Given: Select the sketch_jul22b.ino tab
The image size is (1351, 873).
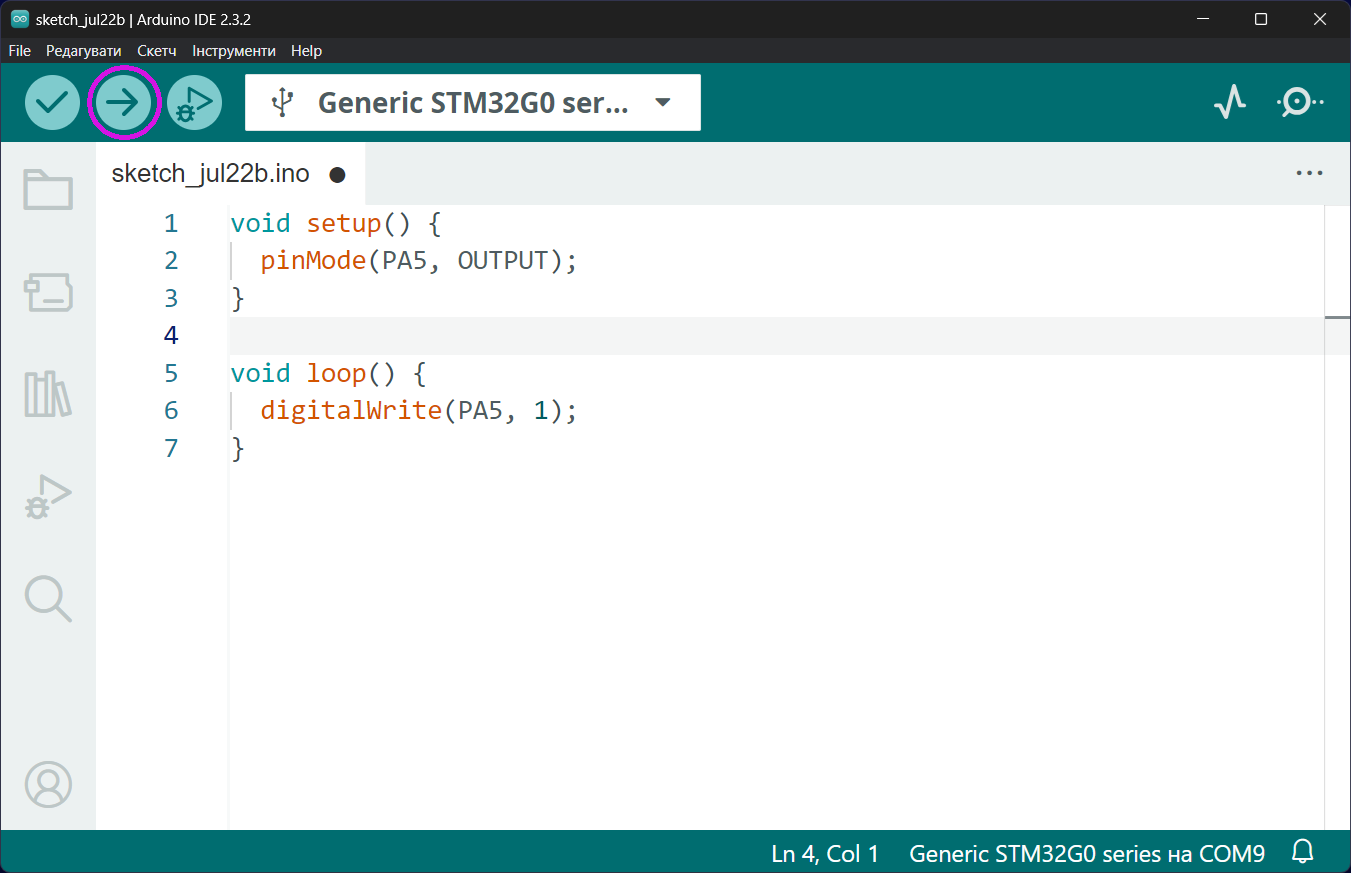Looking at the screenshot, I should click(211, 174).
